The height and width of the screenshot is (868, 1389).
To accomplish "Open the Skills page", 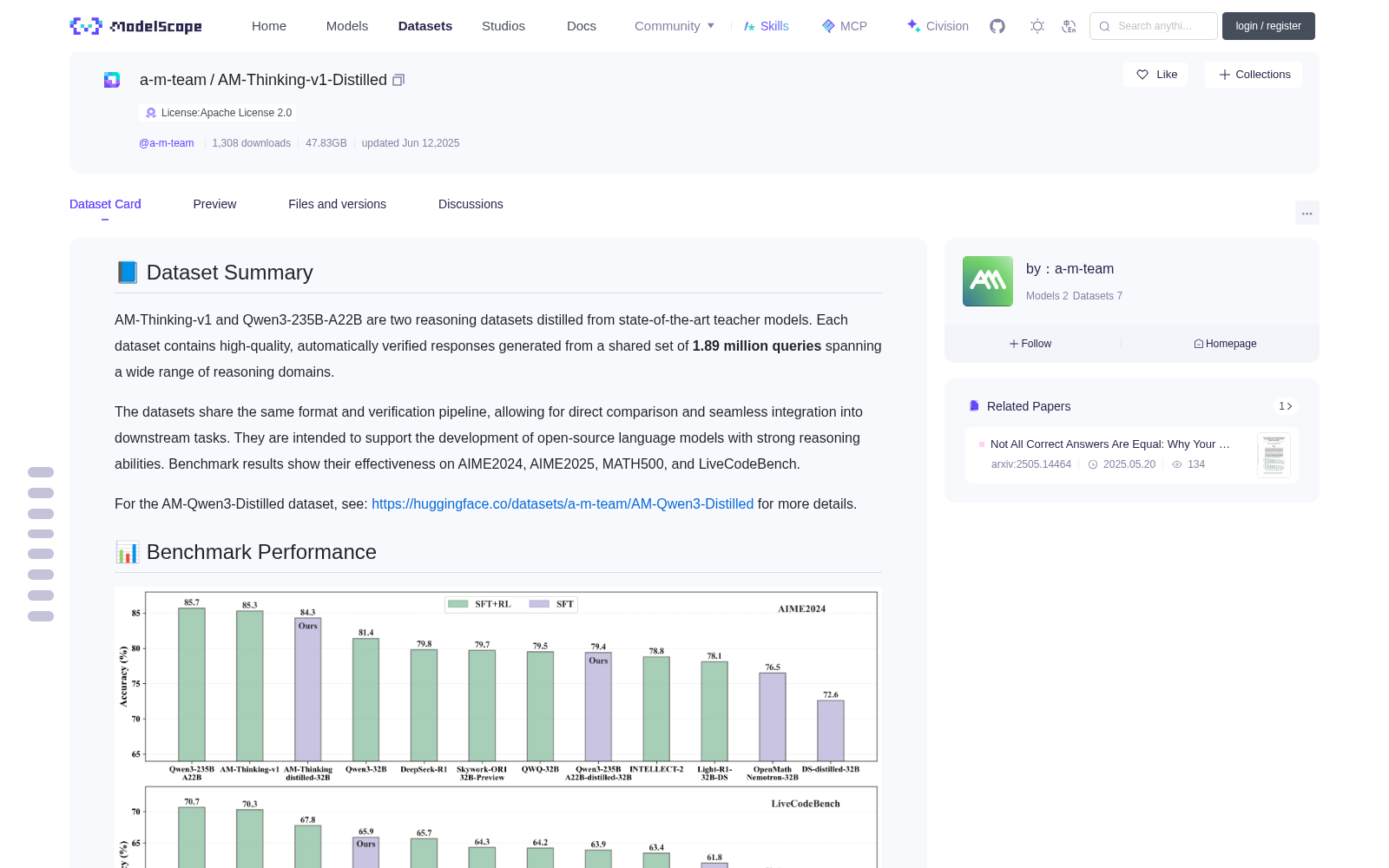I will pyautogui.click(x=766, y=26).
